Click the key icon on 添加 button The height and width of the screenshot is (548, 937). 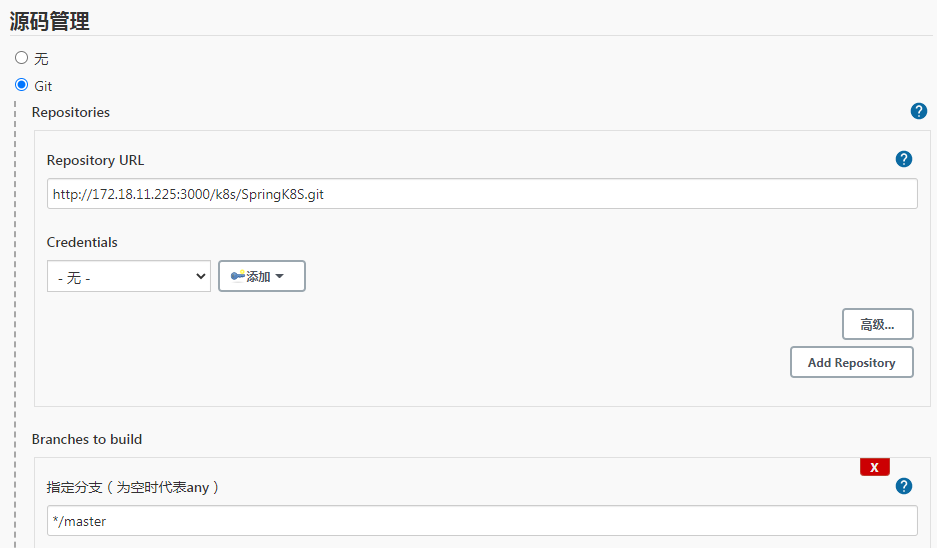click(x=238, y=276)
